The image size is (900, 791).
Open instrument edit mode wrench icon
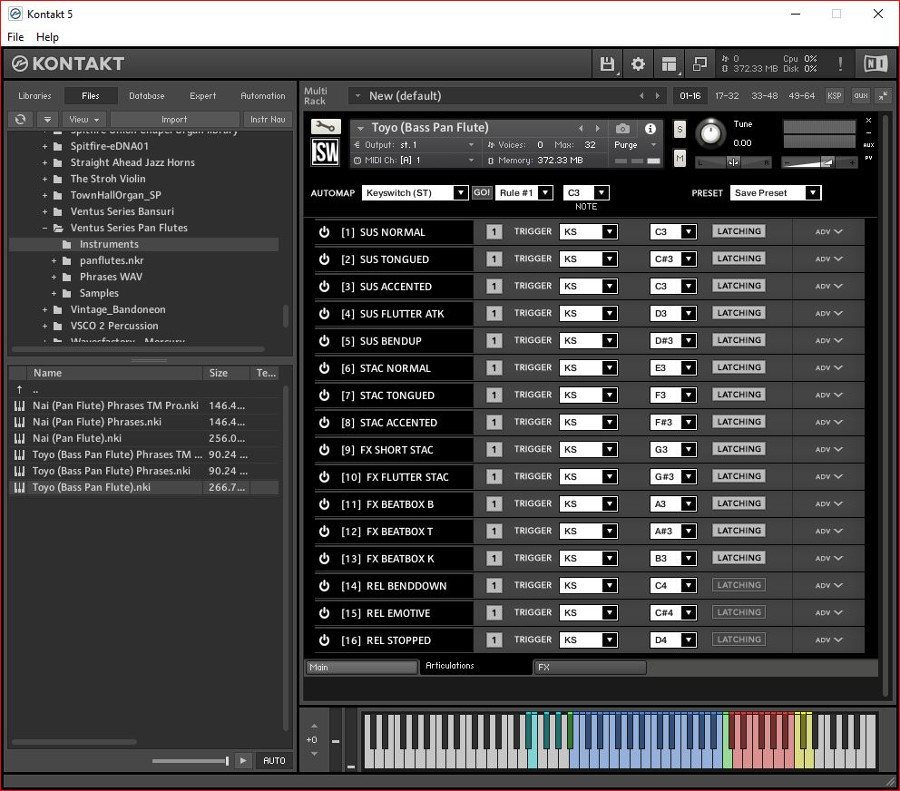325,126
